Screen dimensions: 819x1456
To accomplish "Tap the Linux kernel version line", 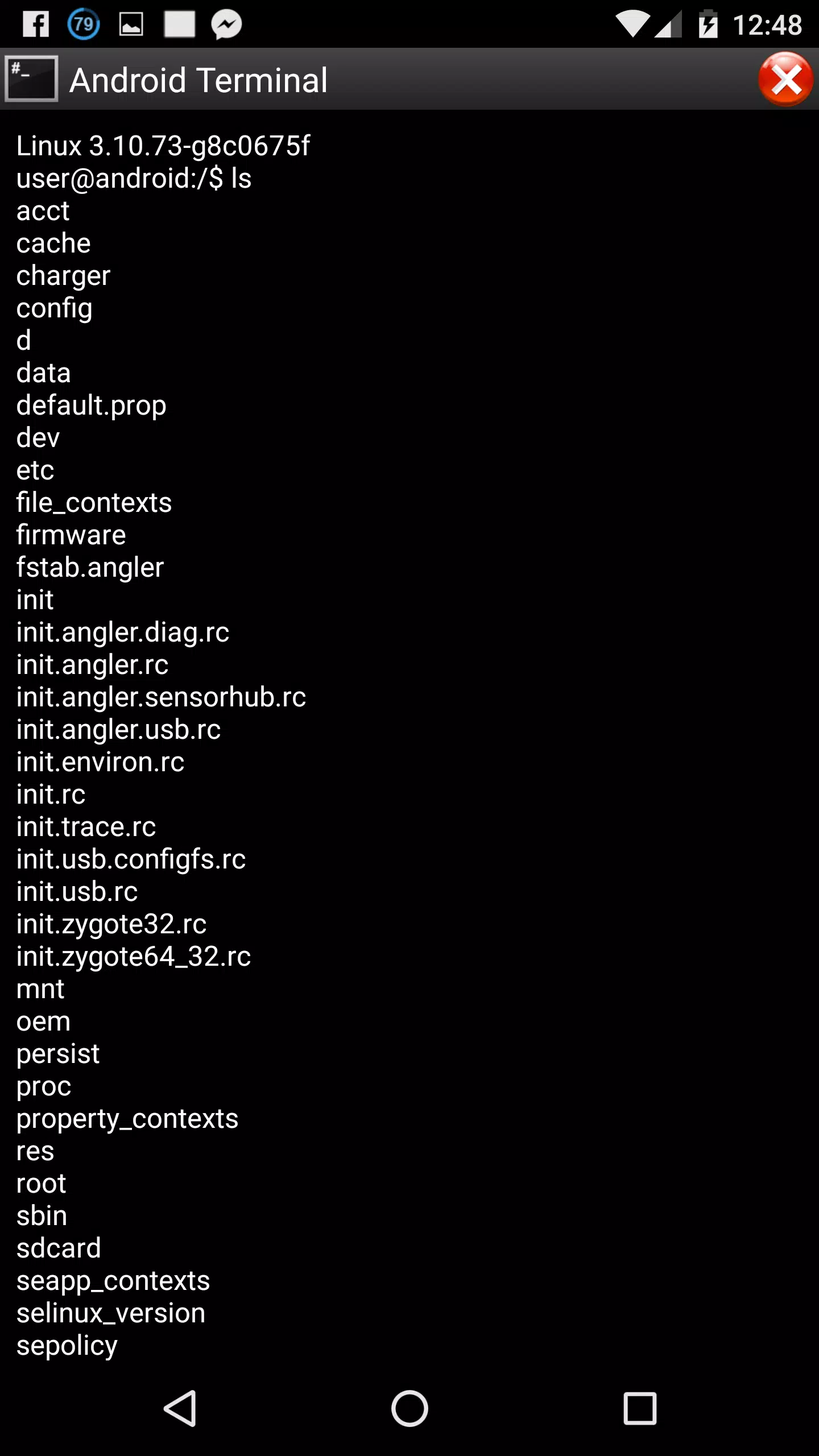I will click(x=163, y=146).
